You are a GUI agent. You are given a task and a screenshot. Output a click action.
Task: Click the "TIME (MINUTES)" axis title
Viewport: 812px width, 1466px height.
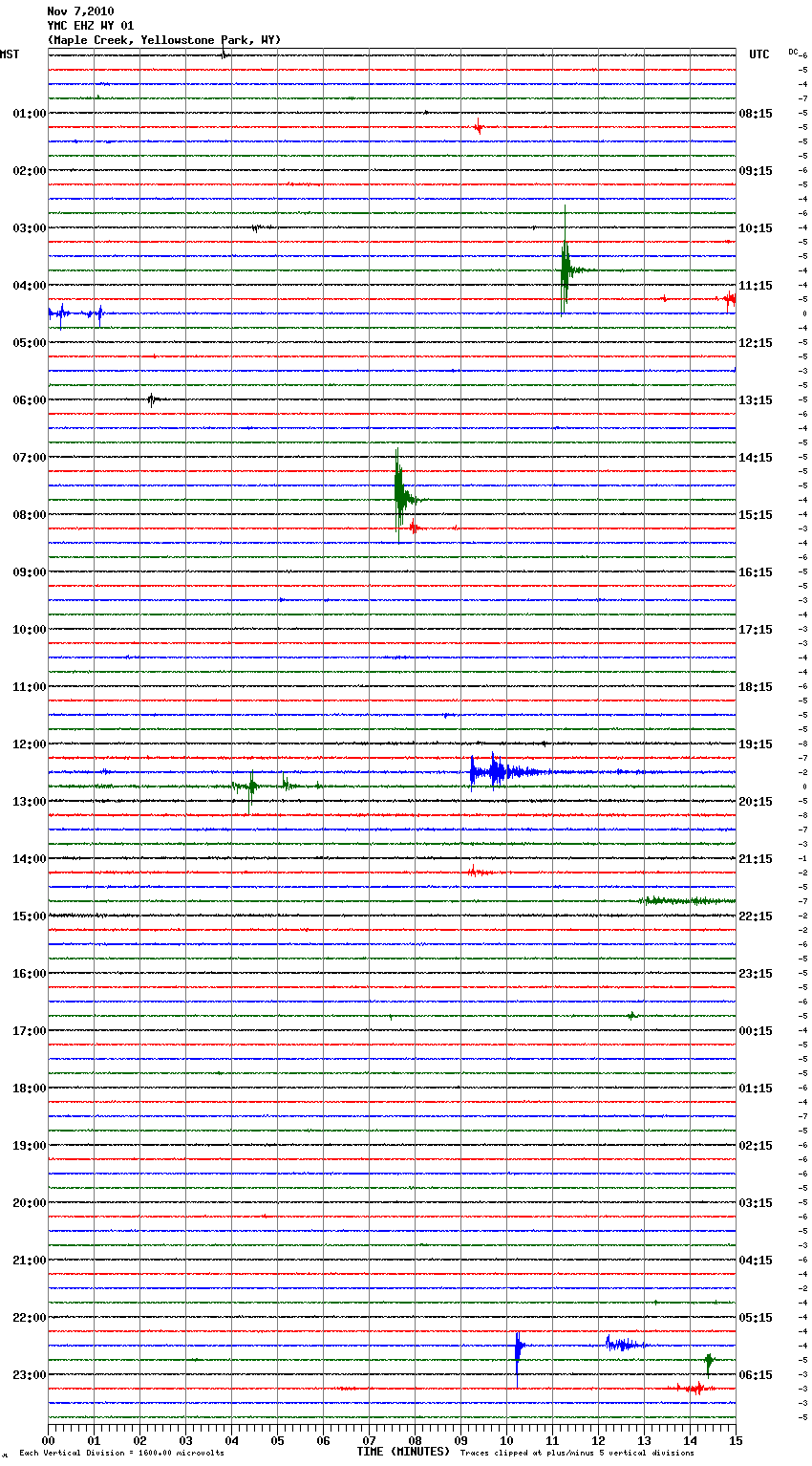(403, 1452)
